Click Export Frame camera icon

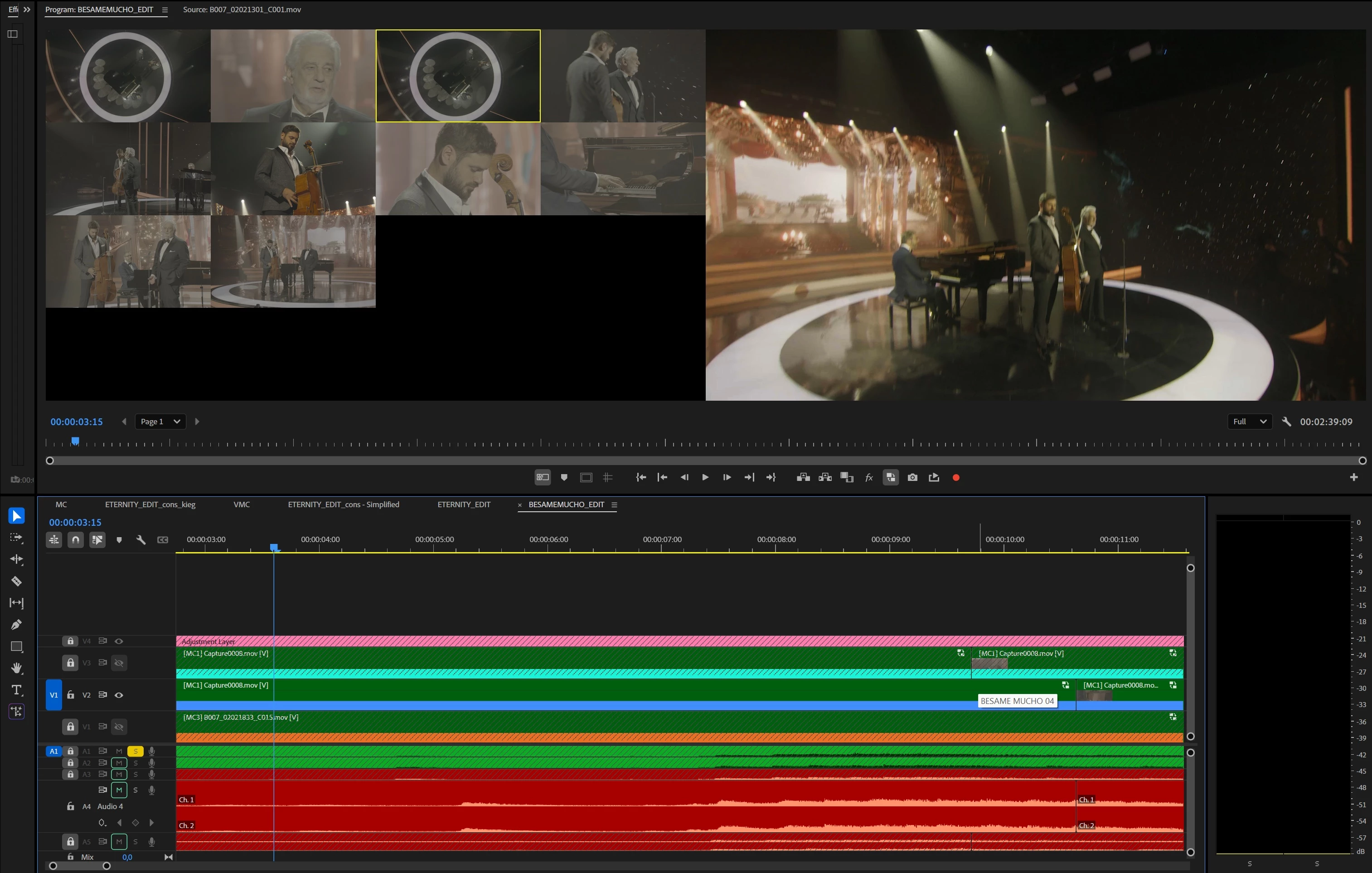pos(912,478)
